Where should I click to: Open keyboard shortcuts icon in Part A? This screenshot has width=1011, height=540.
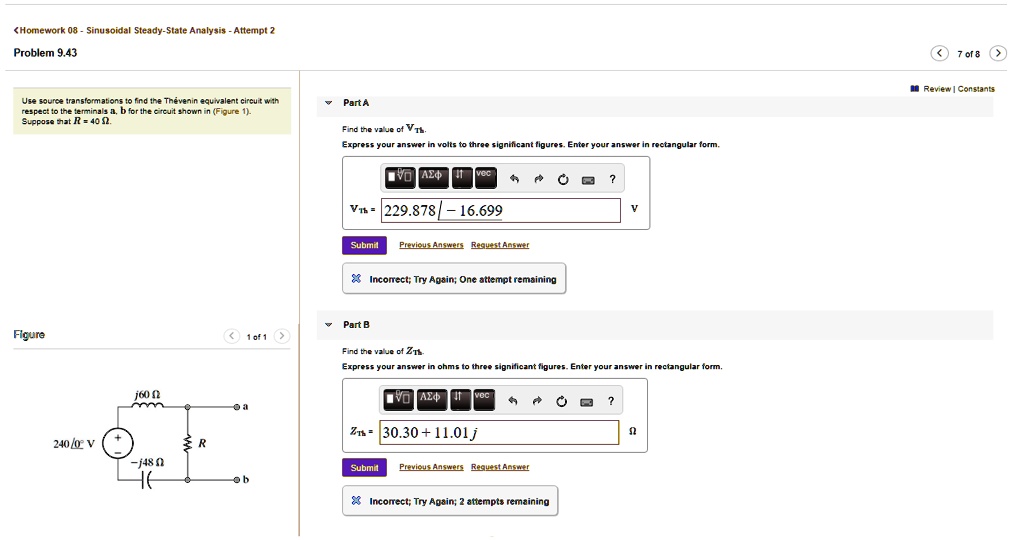[x=588, y=180]
